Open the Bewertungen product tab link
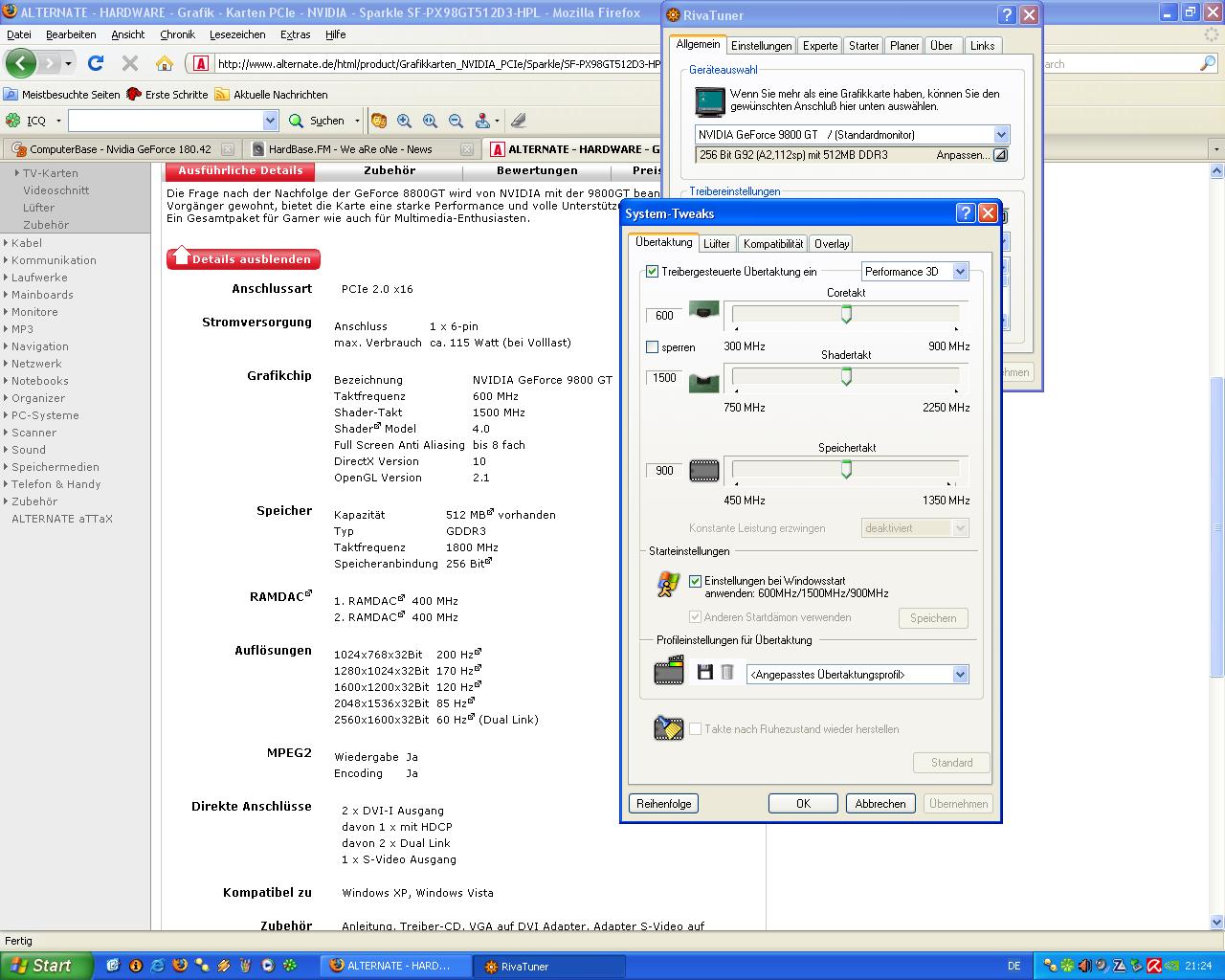Viewport: 1225px width, 980px height. tap(537, 170)
